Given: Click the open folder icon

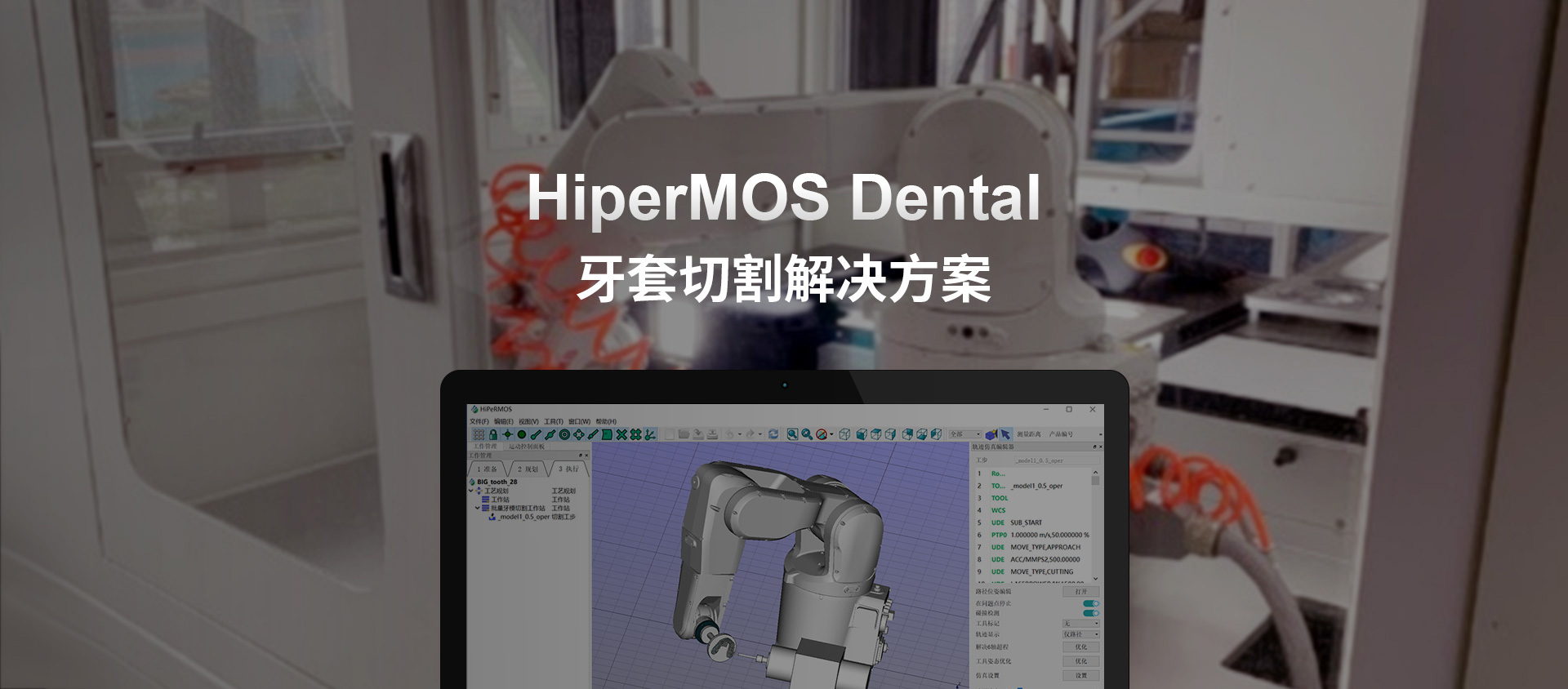Looking at the screenshot, I should click(x=684, y=434).
